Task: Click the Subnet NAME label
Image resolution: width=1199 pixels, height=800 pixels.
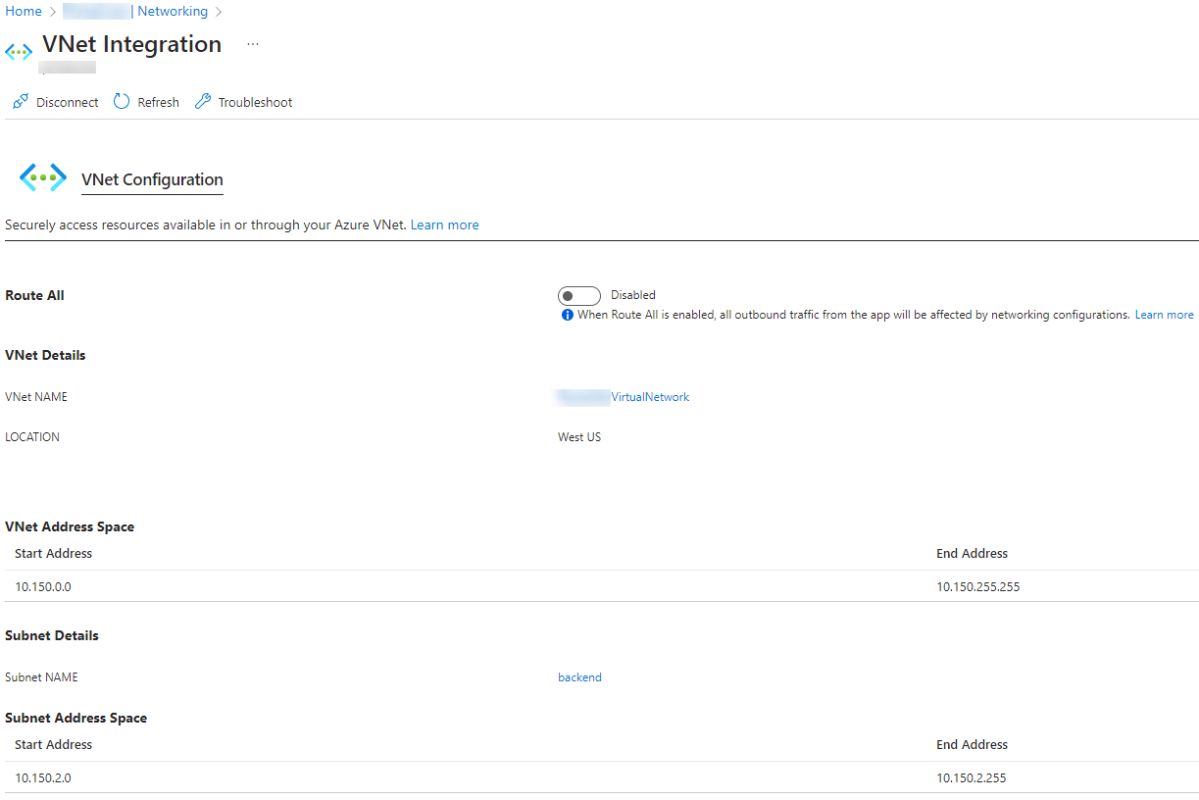Action: point(41,678)
